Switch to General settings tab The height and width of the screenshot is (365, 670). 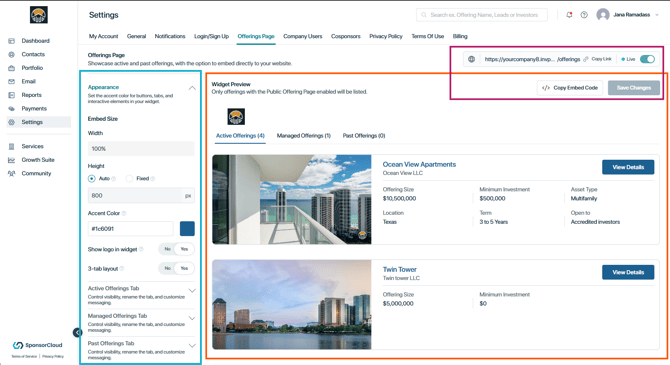pos(136,36)
